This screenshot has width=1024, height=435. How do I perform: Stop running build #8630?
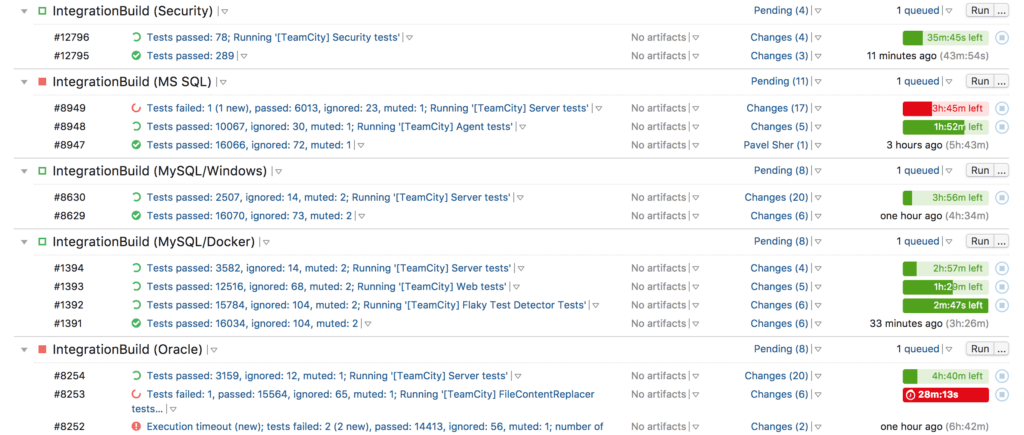(1002, 197)
